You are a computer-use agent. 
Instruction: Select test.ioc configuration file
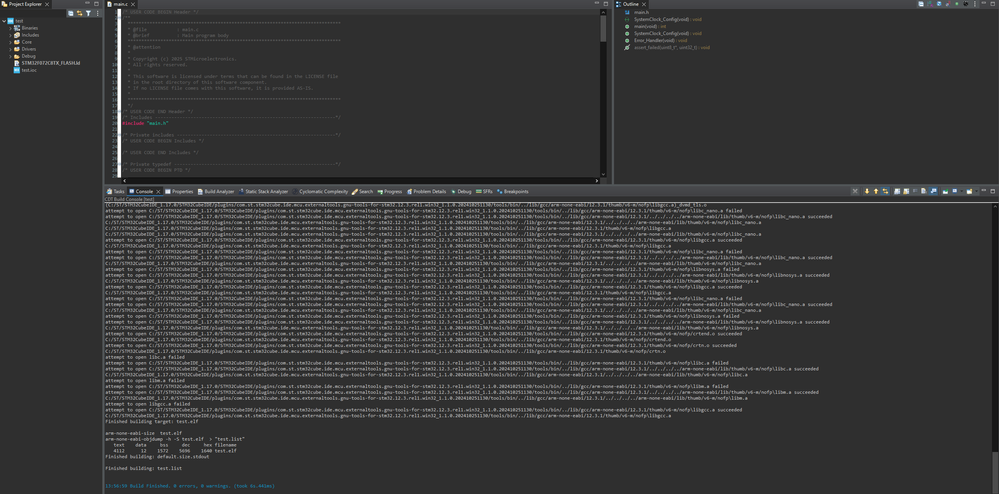(x=29, y=70)
